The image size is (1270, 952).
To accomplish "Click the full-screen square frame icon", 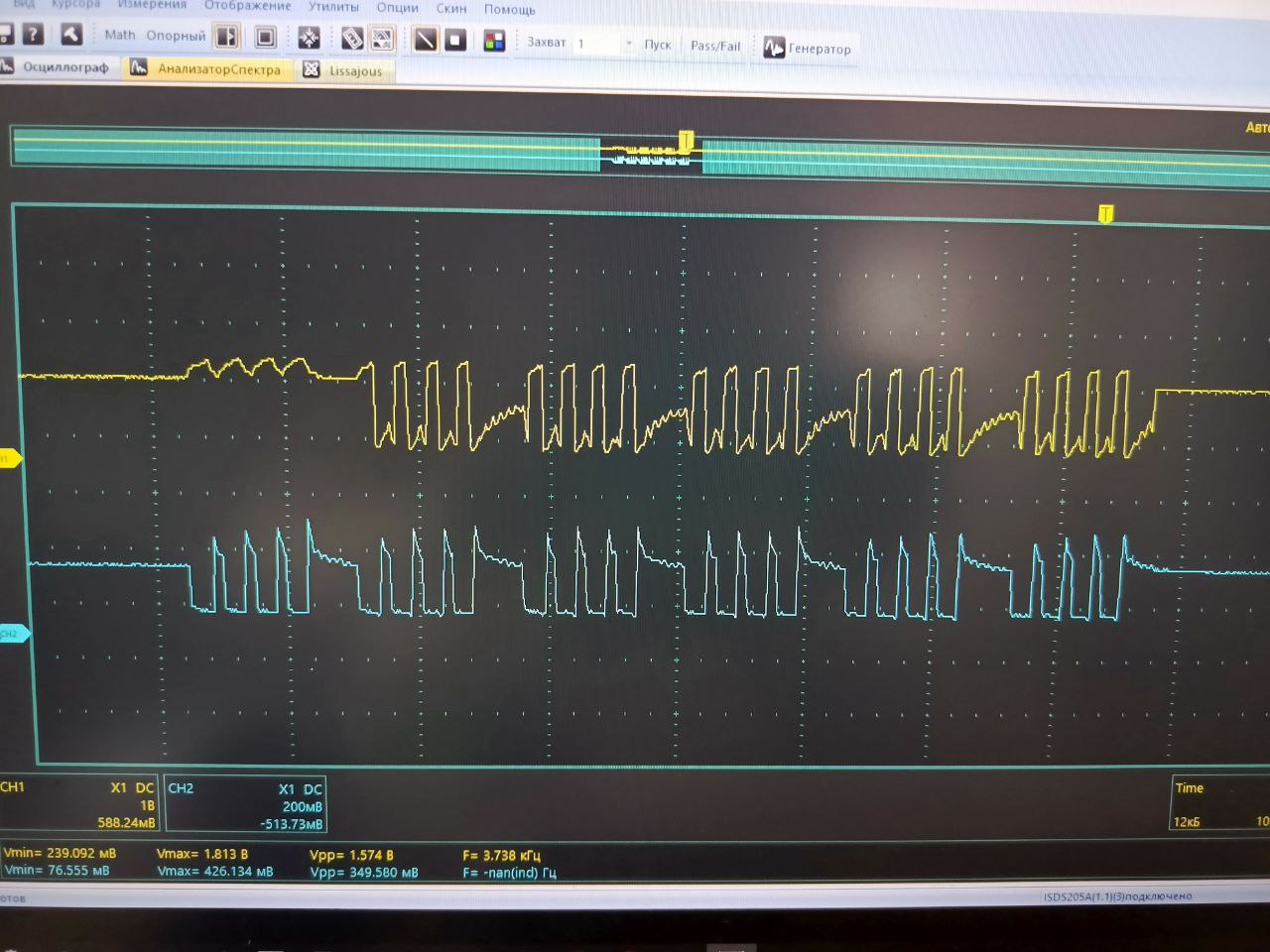I will pyautogui.click(x=265, y=38).
